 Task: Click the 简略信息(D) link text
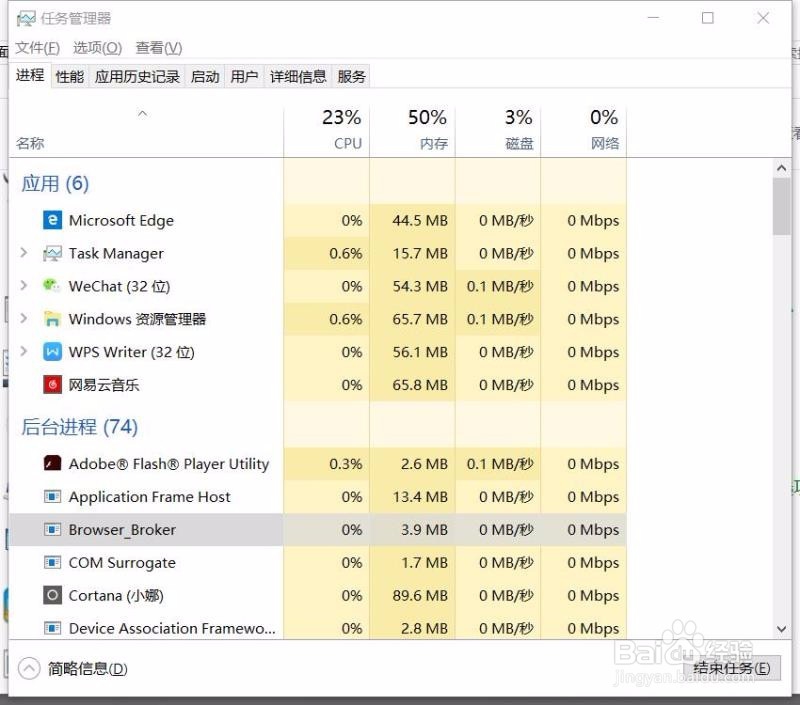(x=88, y=669)
